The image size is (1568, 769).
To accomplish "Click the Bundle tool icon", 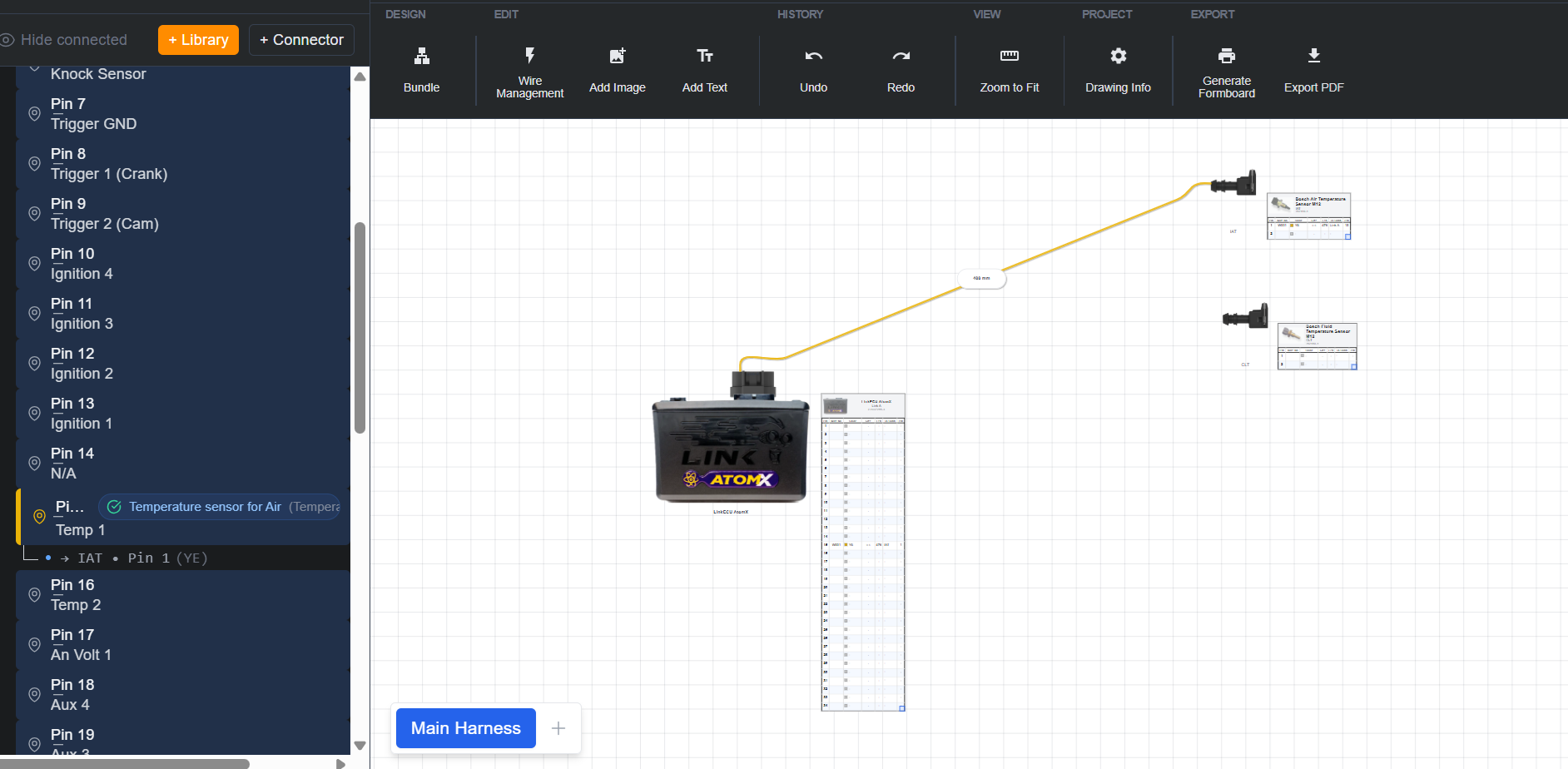I will [422, 56].
